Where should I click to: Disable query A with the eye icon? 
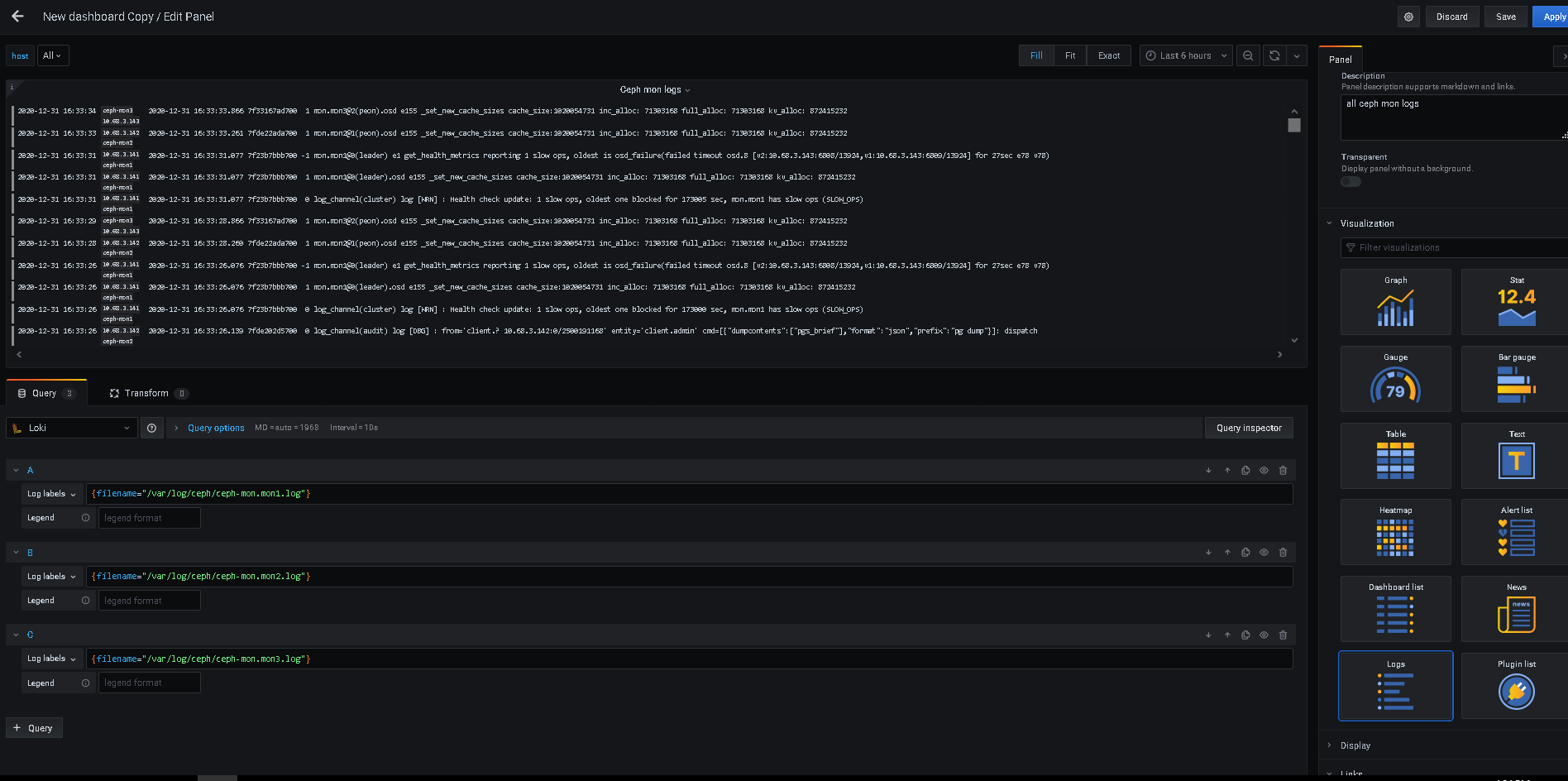pyautogui.click(x=1264, y=470)
